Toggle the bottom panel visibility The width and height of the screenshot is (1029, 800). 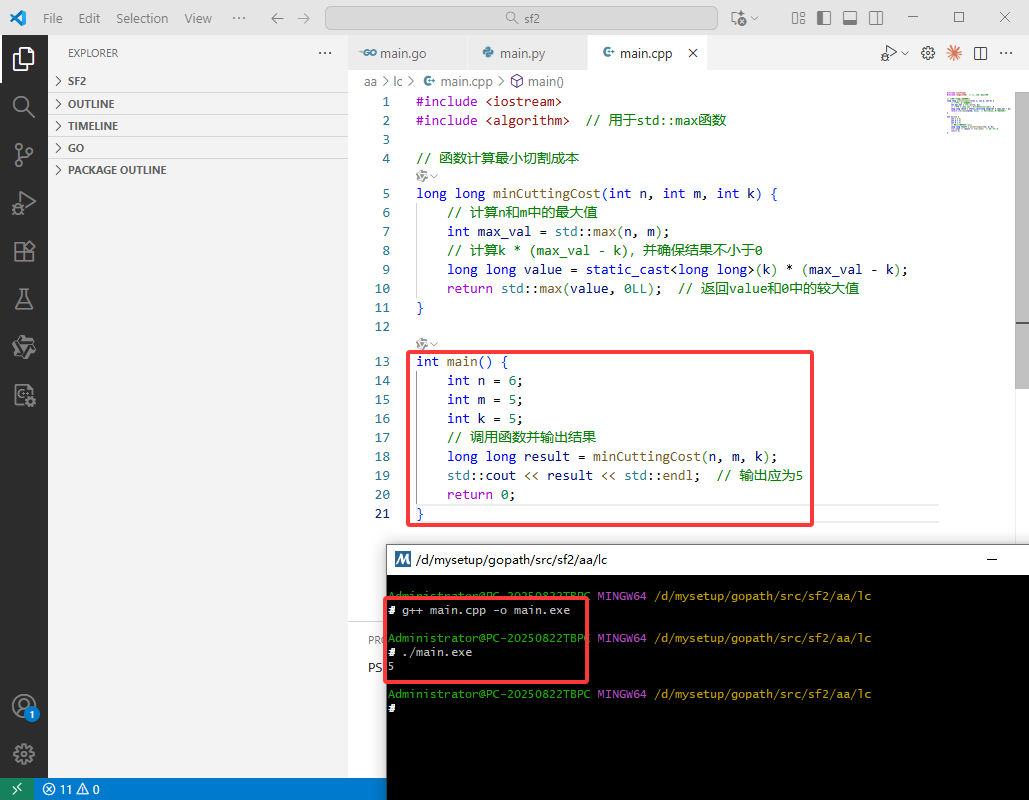point(849,18)
